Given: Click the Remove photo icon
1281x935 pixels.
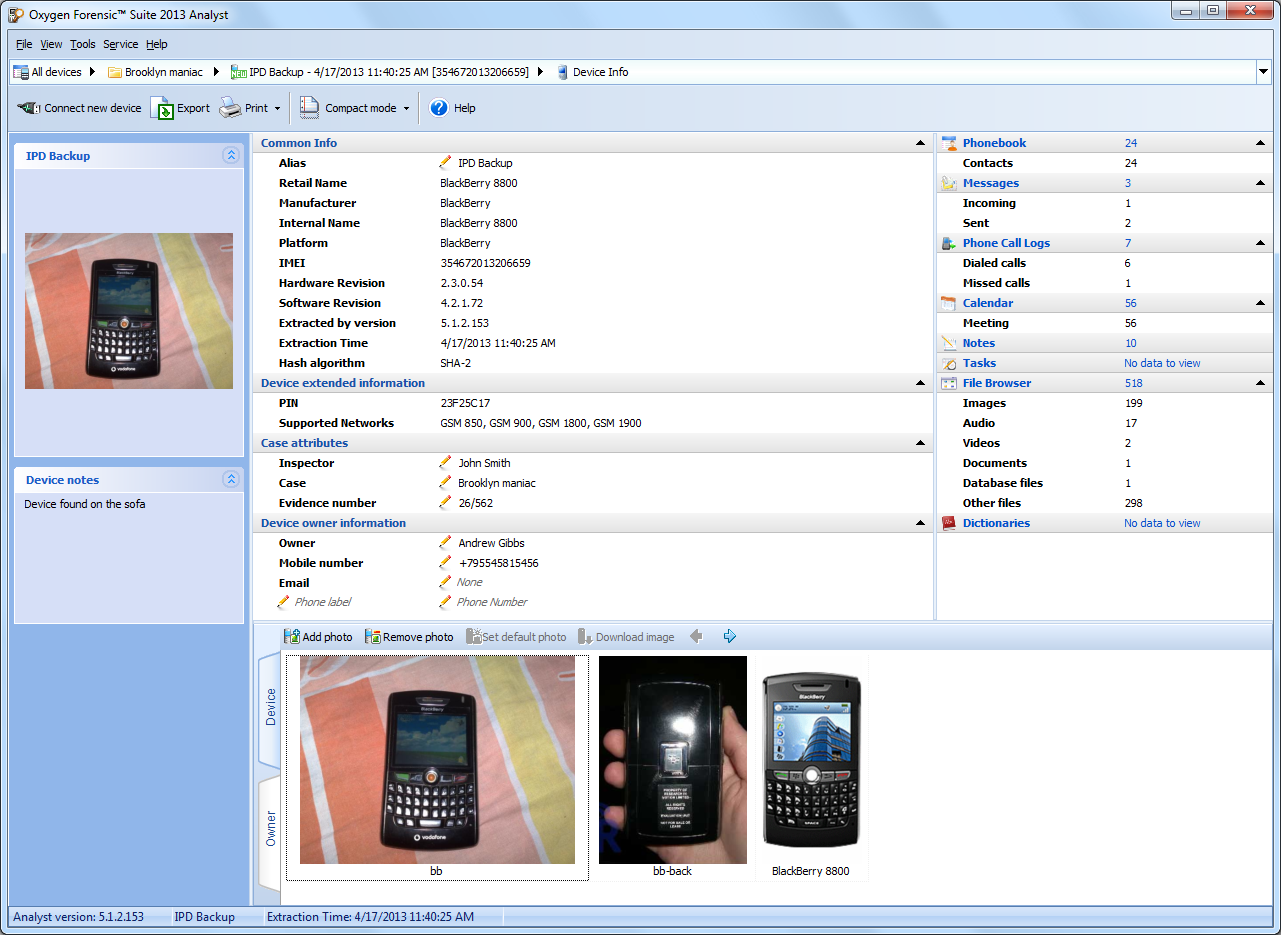Looking at the screenshot, I should point(372,637).
